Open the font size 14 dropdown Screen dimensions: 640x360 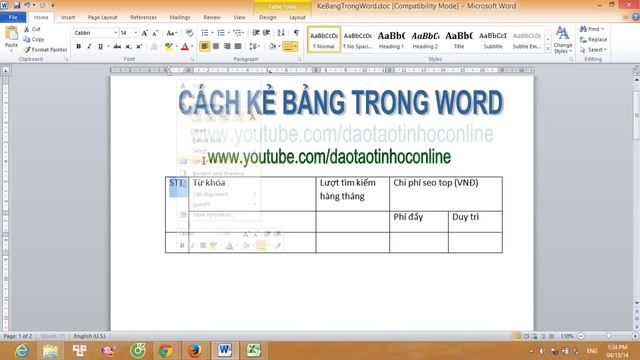point(136,33)
